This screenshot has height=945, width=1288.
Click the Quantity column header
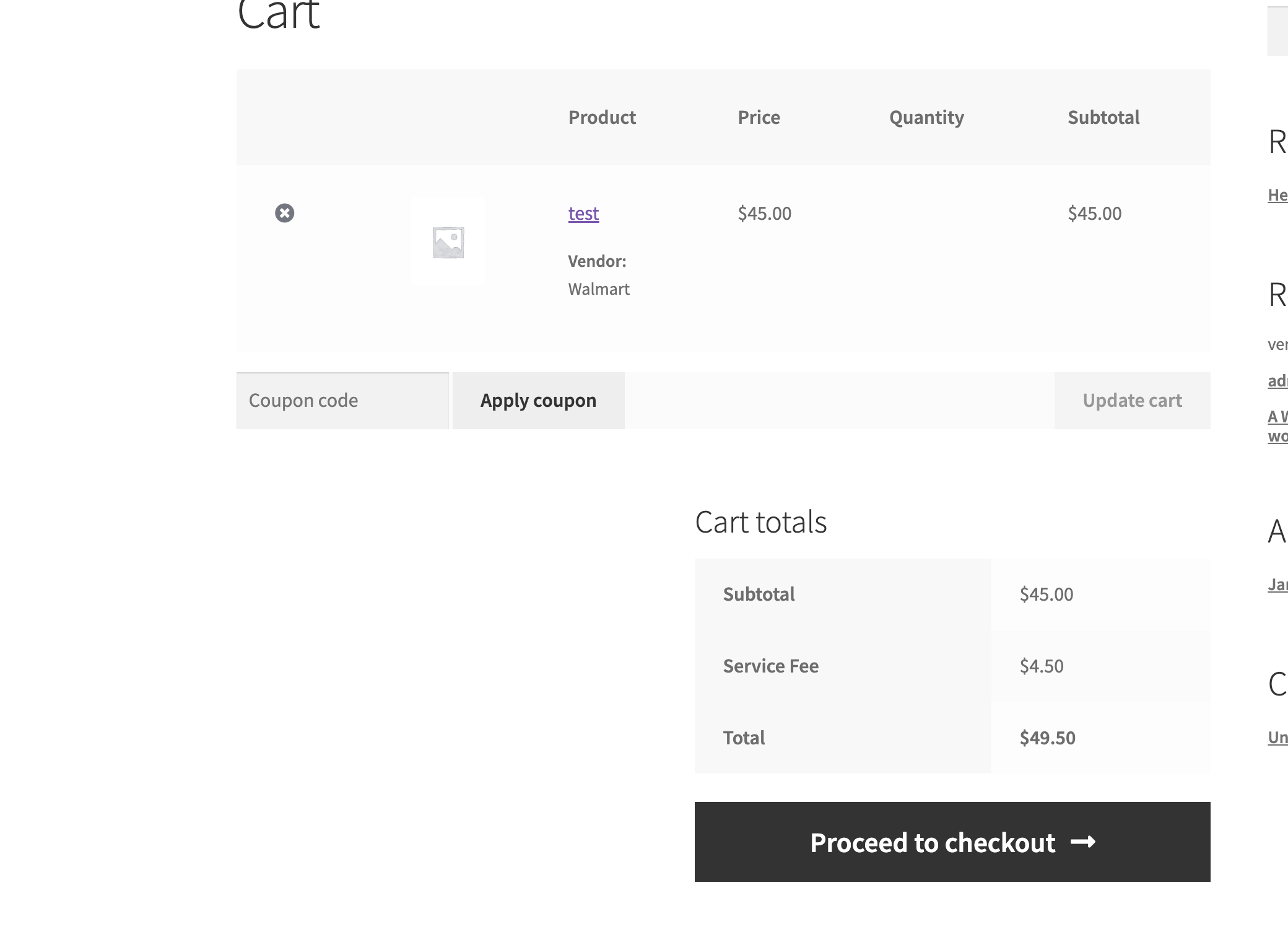926,118
